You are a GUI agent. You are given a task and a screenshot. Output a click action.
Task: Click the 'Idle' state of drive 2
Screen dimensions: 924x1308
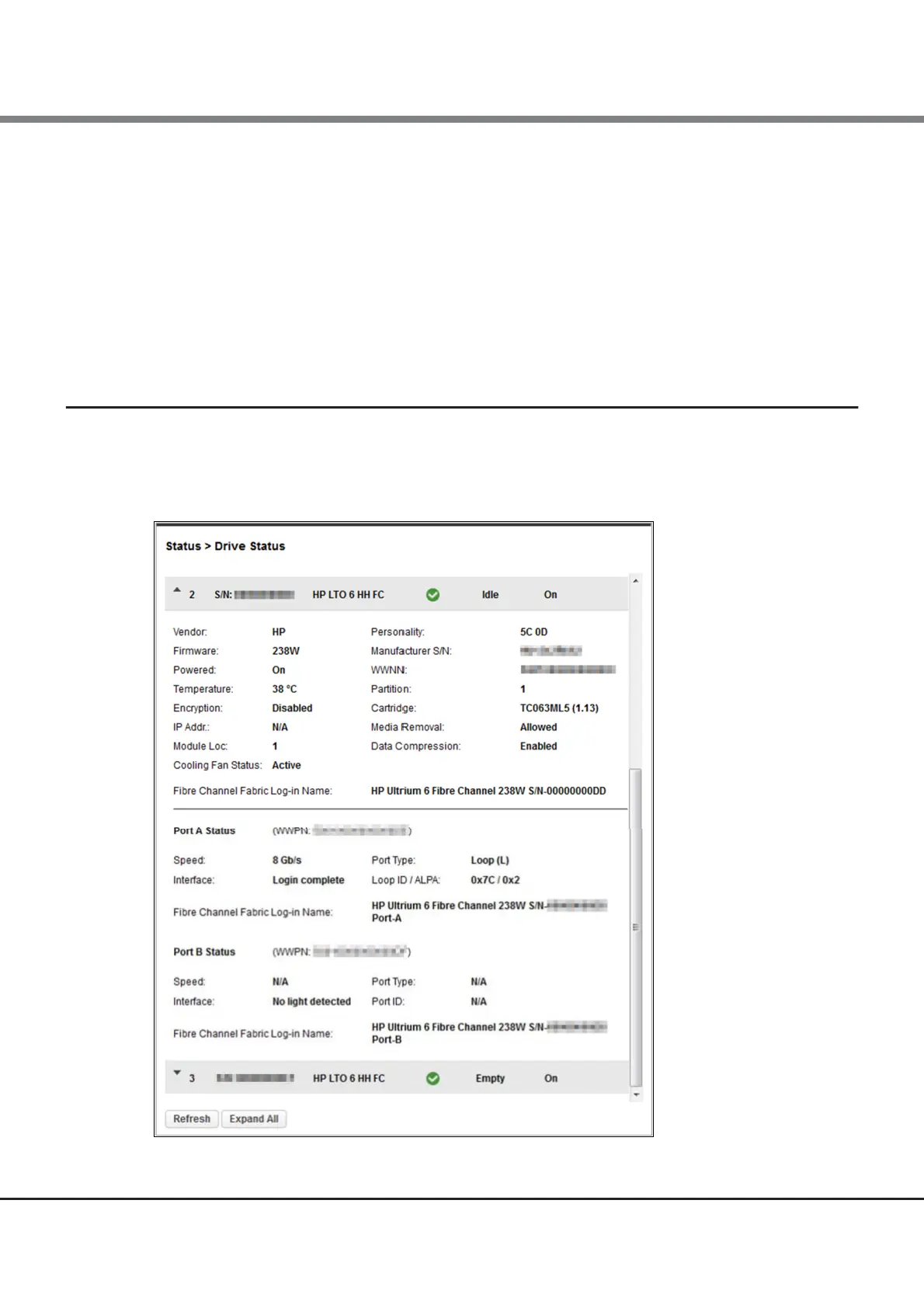[x=490, y=595]
